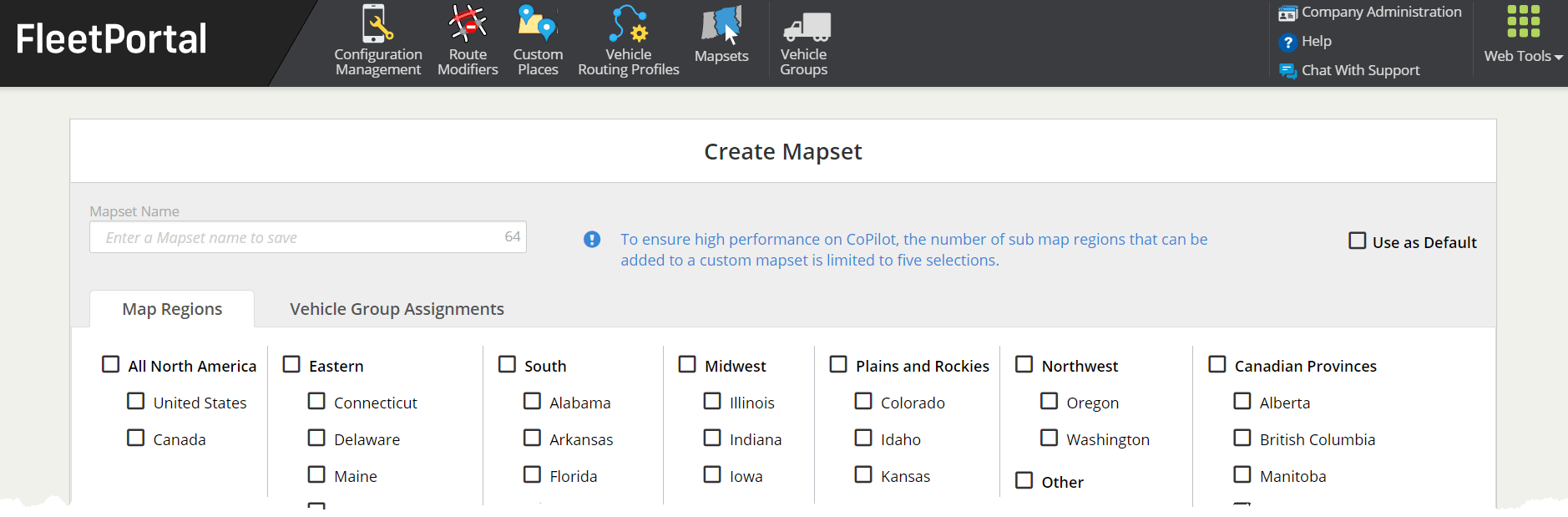Check Florida
The height and width of the screenshot is (517, 1568).
(x=532, y=474)
